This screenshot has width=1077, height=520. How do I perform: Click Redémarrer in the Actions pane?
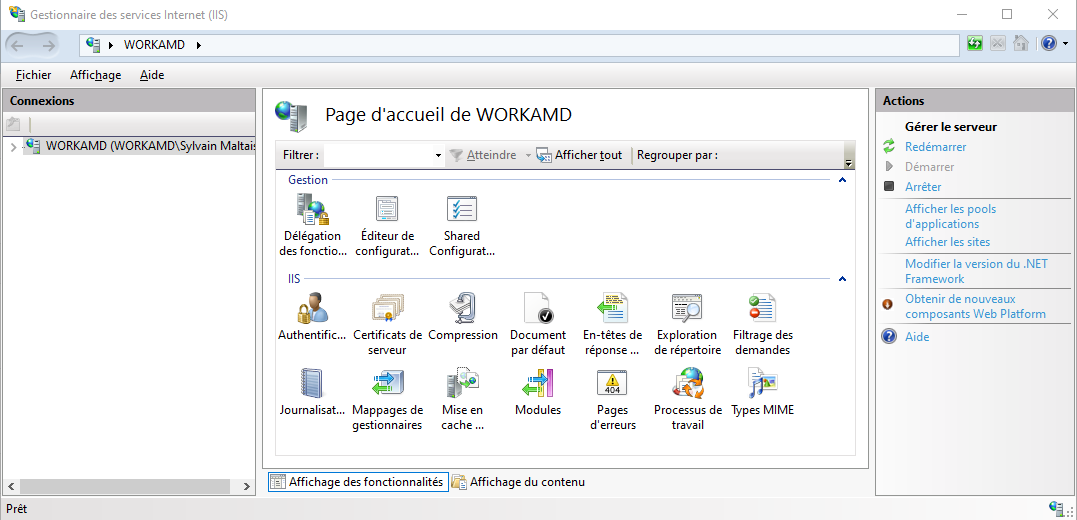[x=935, y=147]
